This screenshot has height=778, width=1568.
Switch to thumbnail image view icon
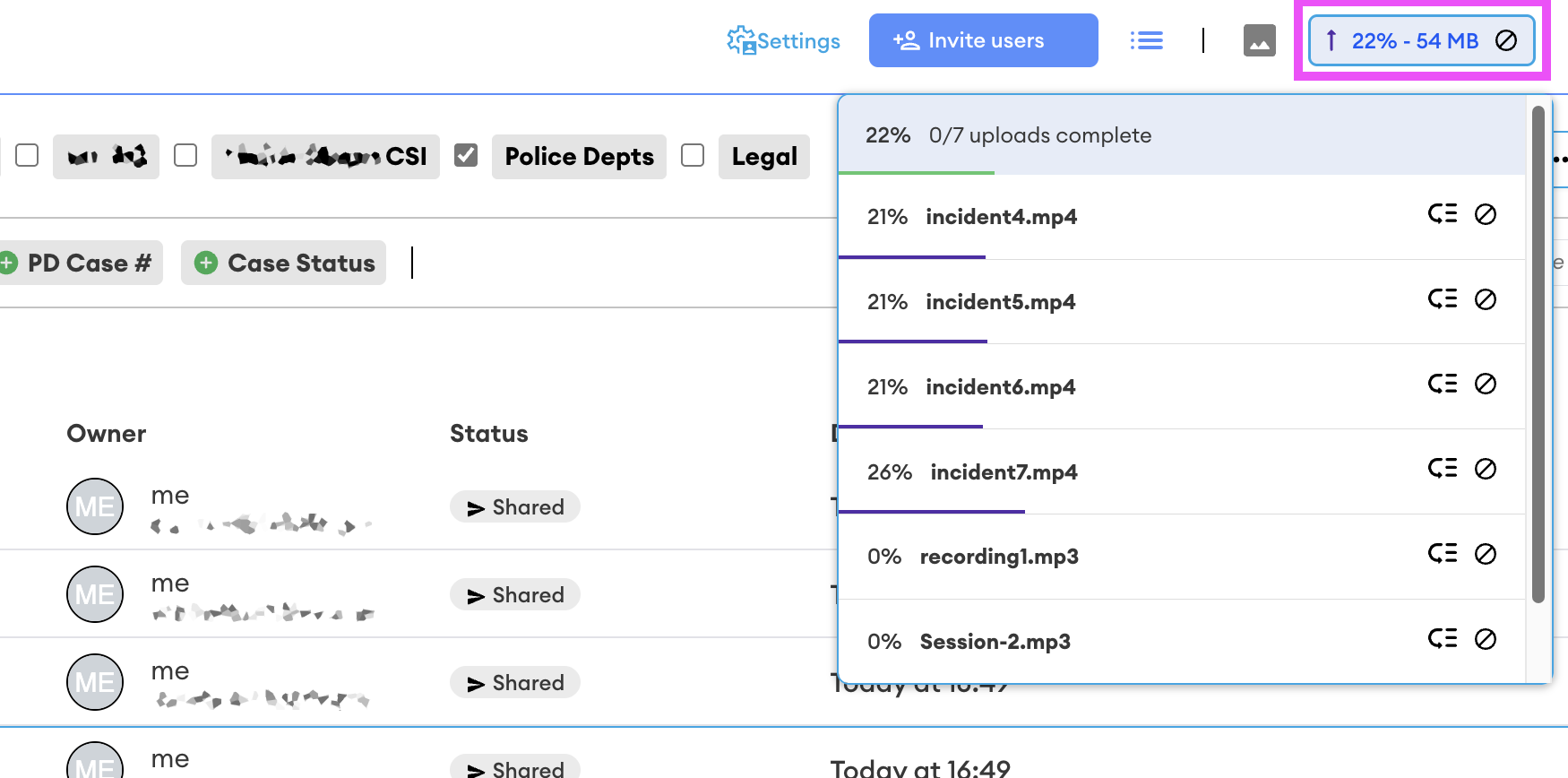1259,40
